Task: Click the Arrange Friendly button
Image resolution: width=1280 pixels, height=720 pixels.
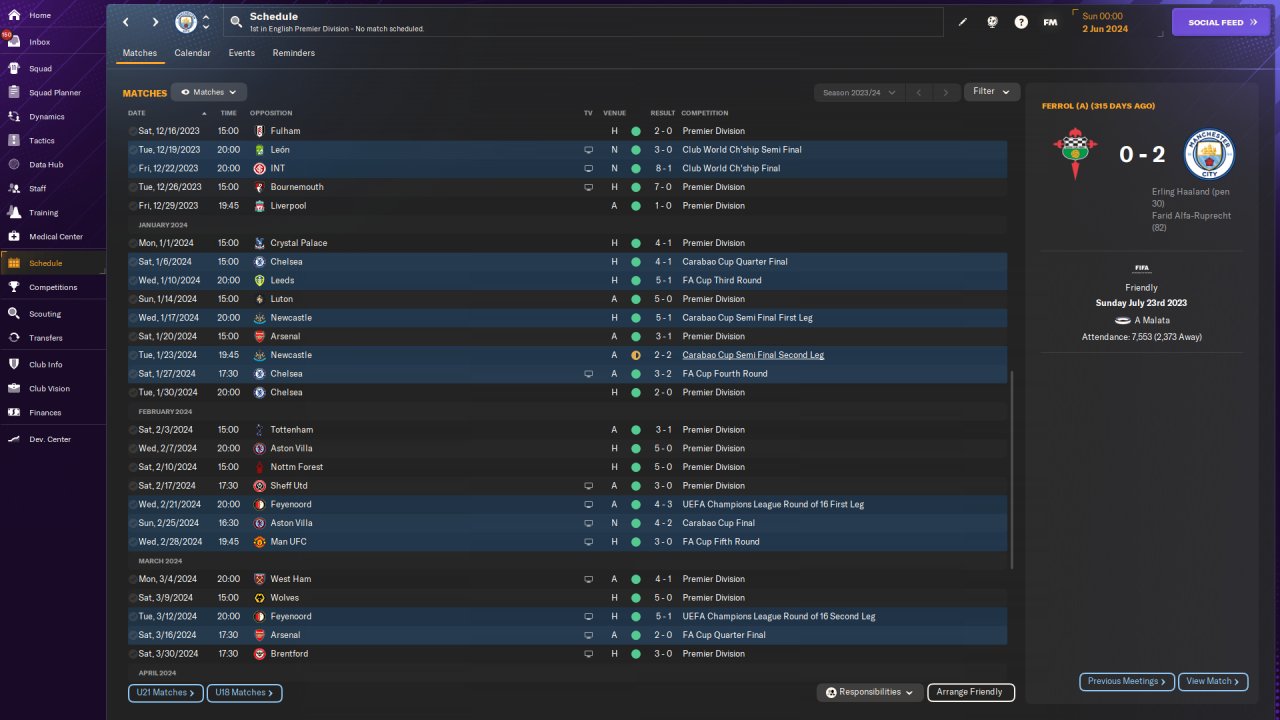Action: click(971, 692)
